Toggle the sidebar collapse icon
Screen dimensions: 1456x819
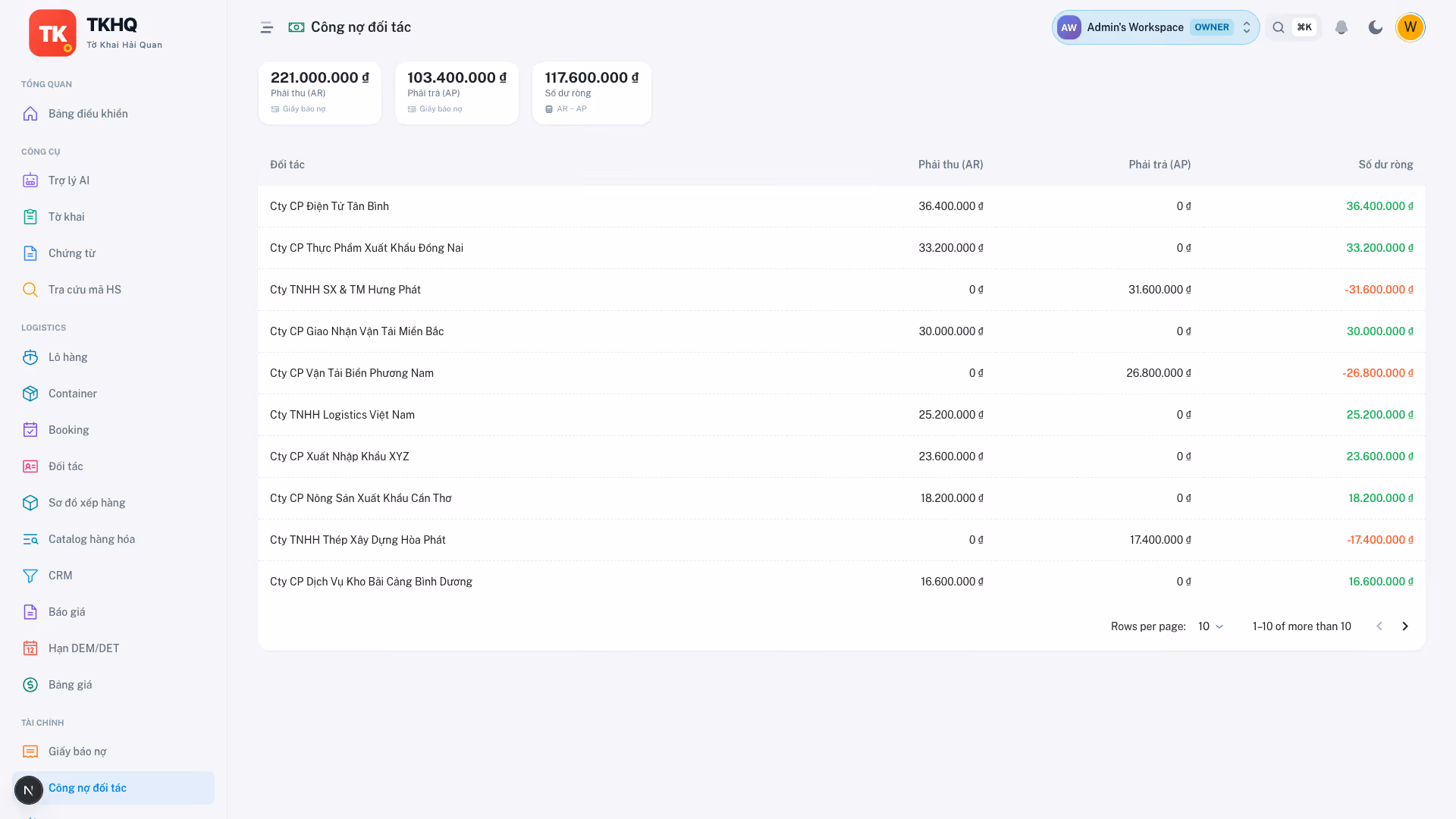[266, 27]
